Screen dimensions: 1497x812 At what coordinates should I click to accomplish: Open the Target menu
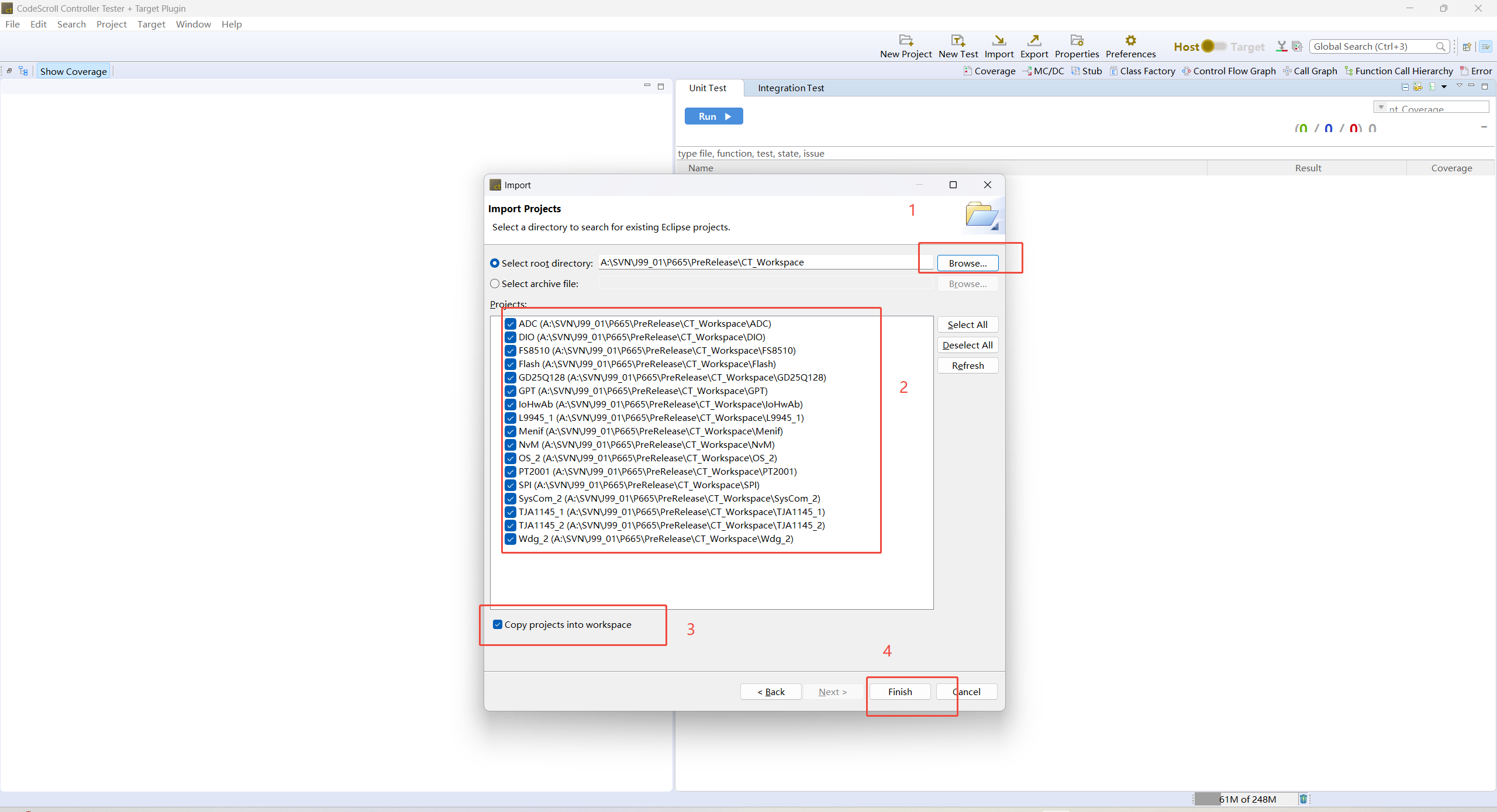pos(151,24)
